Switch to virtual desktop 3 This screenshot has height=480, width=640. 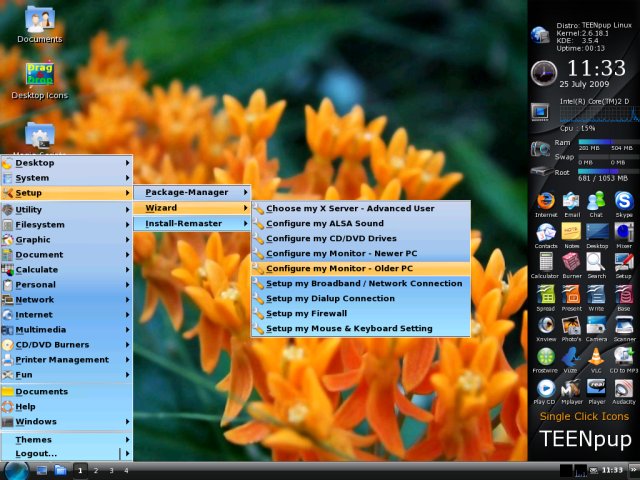pyautogui.click(x=111, y=471)
